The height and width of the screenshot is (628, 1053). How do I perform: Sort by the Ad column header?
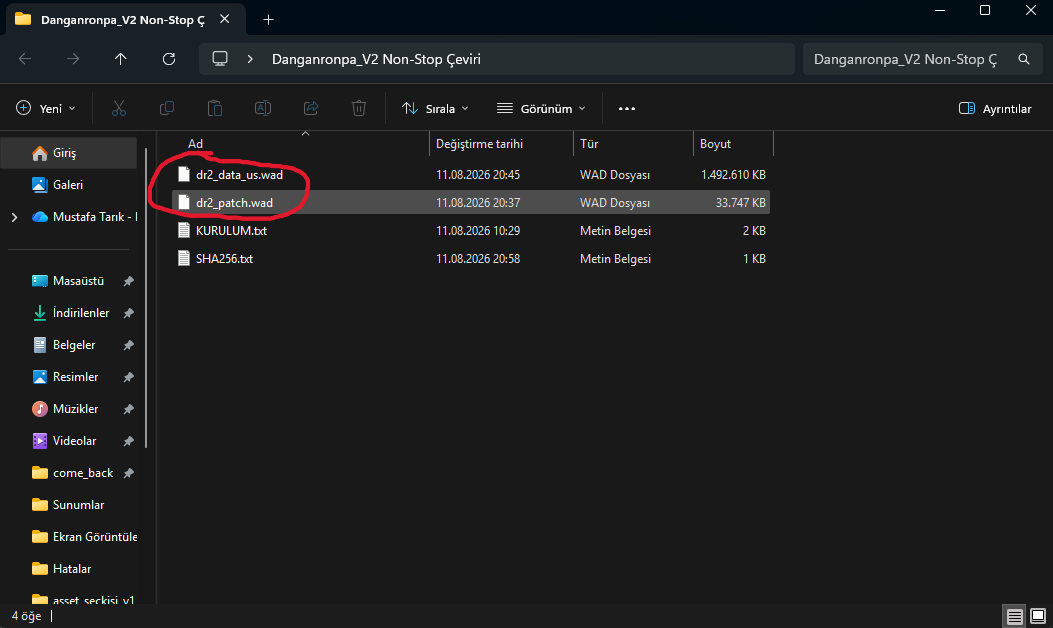coord(195,144)
